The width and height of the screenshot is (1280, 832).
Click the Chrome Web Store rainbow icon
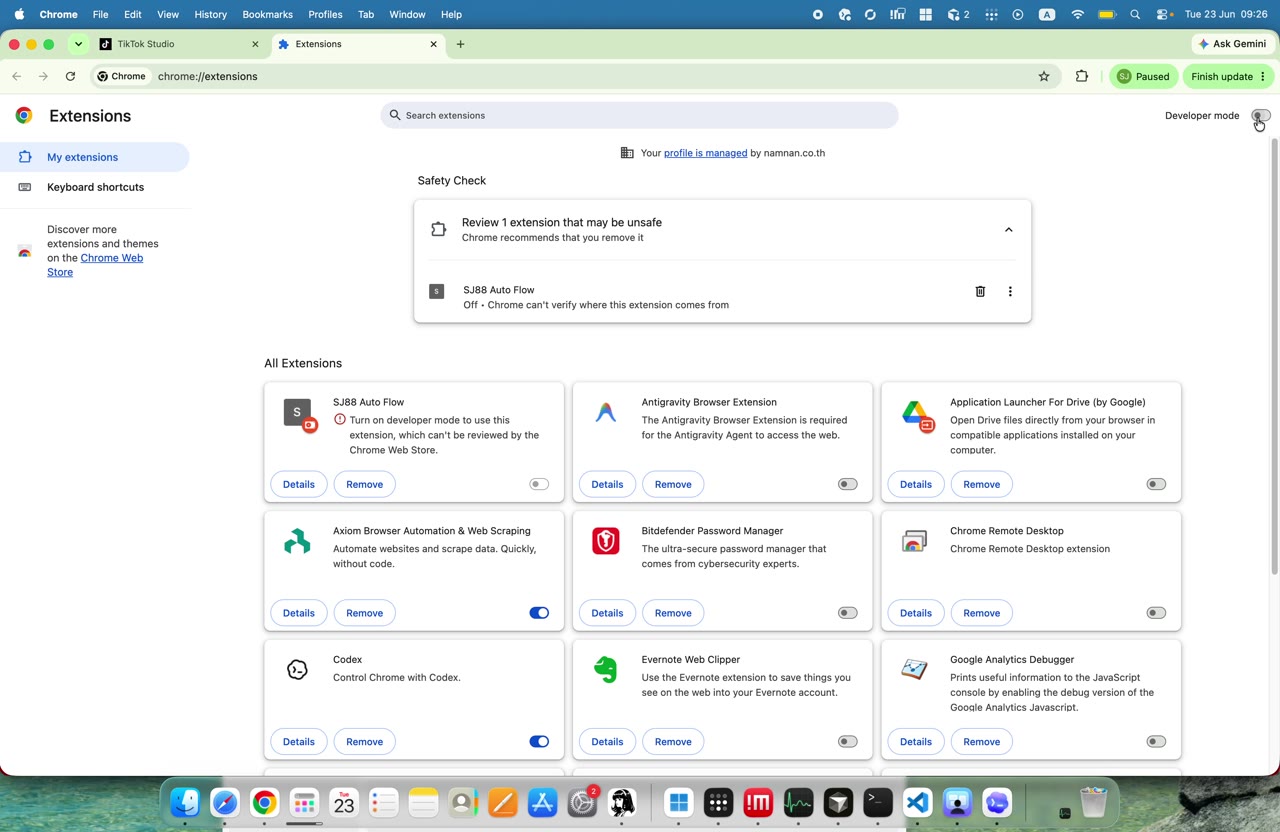point(25,251)
